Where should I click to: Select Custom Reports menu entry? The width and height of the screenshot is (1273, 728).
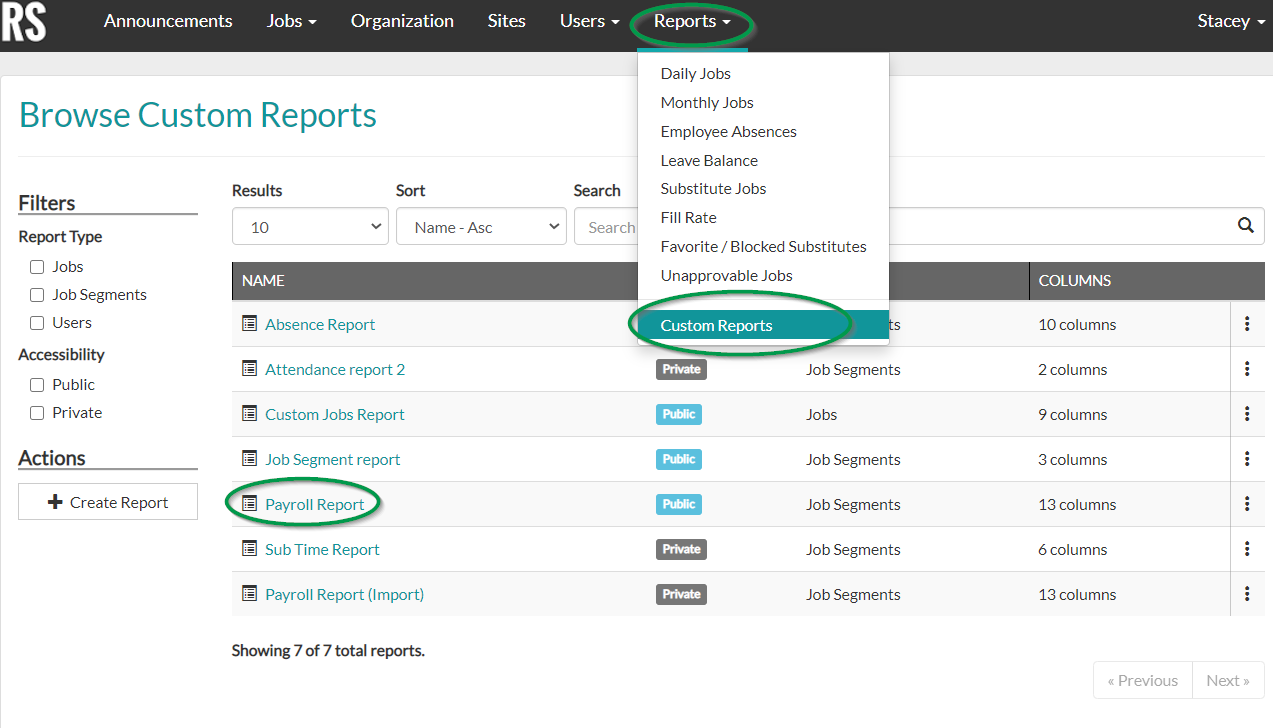[x=763, y=325]
